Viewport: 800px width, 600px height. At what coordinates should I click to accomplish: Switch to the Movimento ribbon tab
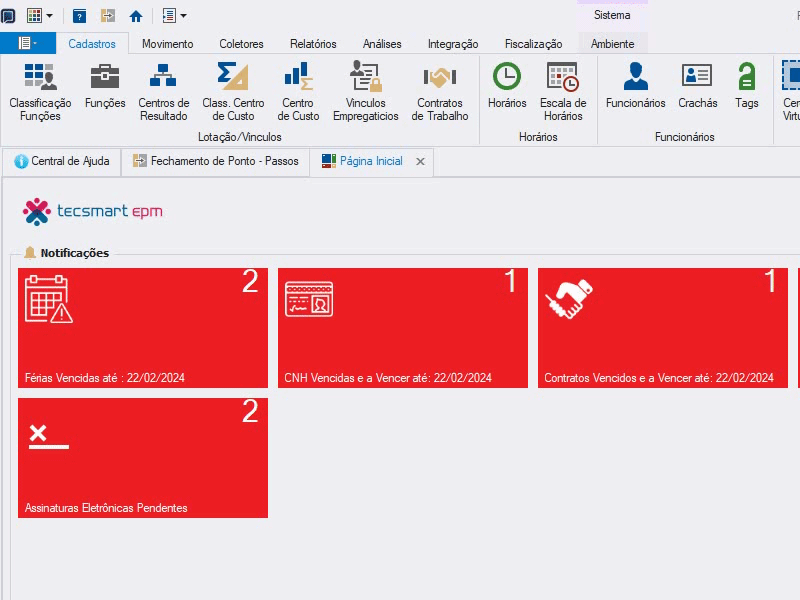click(167, 44)
